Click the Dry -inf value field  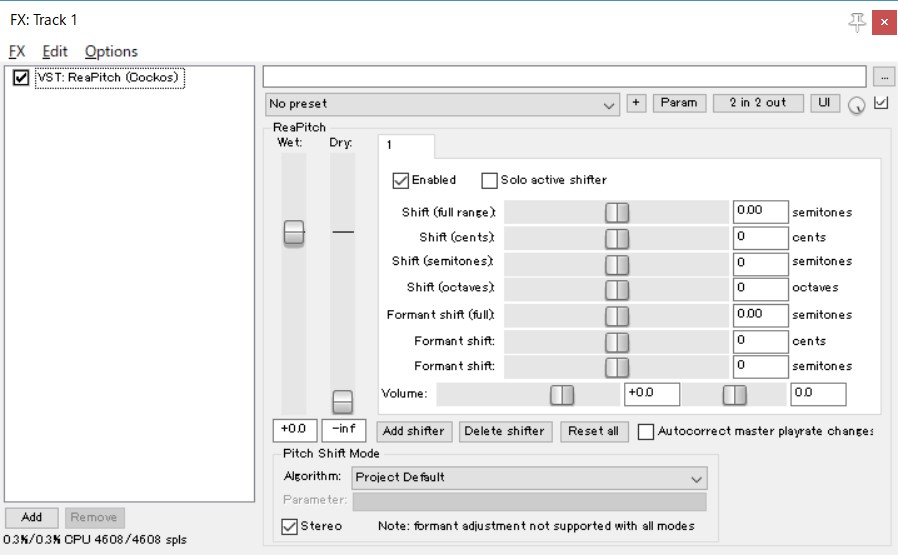click(x=344, y=430)
